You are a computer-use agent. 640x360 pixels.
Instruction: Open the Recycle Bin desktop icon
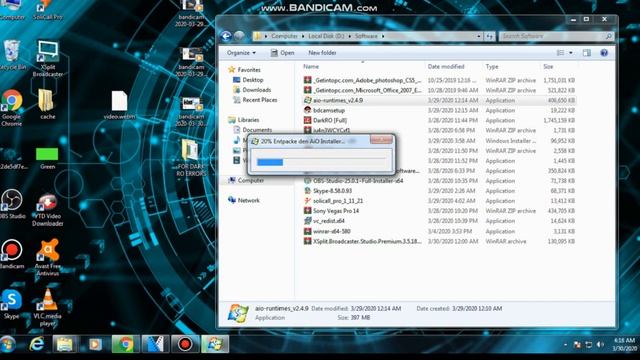pyautogui.click(x=12, y=55)
